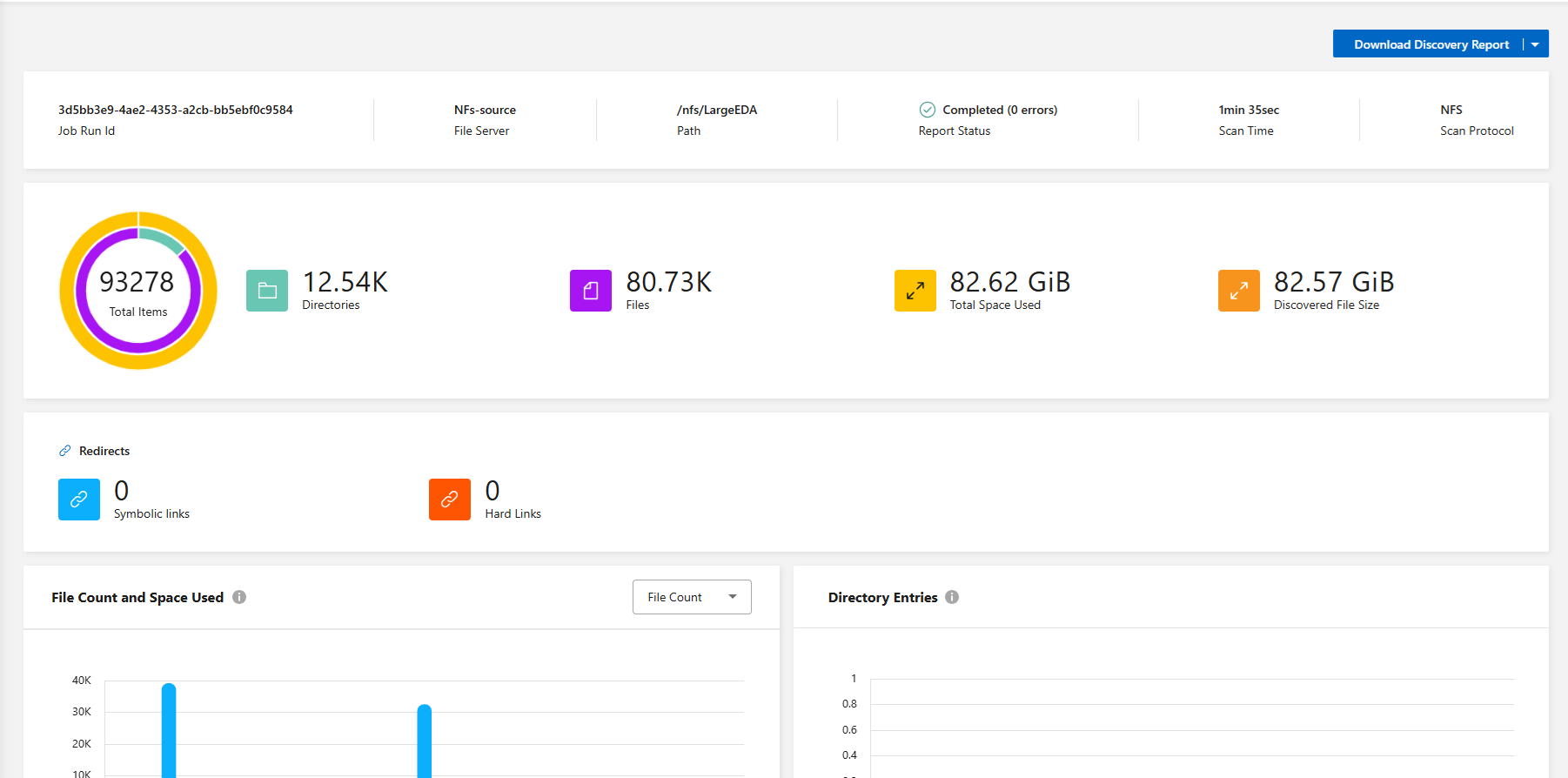Click the Symbolic links label
The image size is (1568, 778).
[x=151, y=513]
